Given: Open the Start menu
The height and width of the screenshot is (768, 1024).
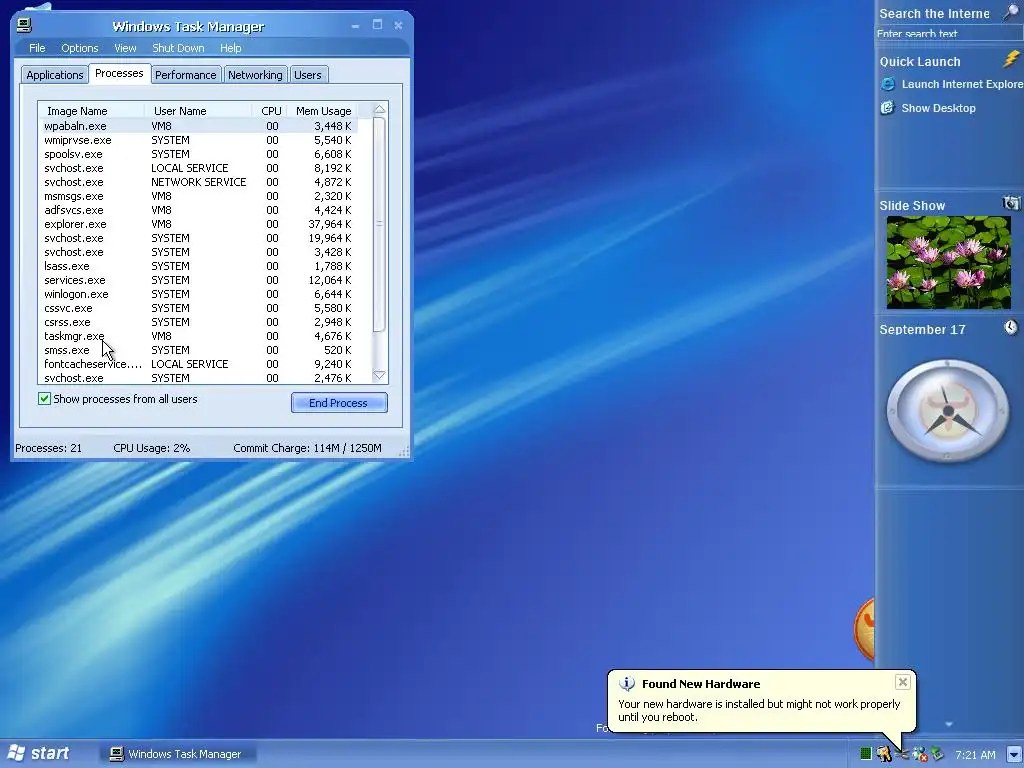Looking at the screenshot, I should pos(39,754).
